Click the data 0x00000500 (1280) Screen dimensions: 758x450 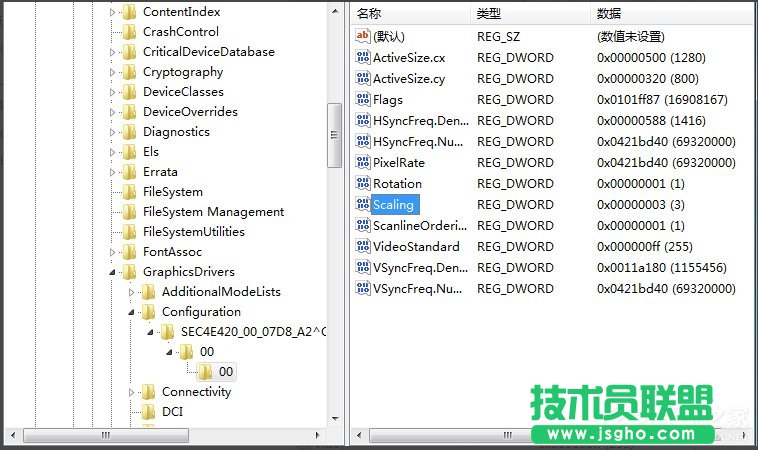[x=651, y=58]
